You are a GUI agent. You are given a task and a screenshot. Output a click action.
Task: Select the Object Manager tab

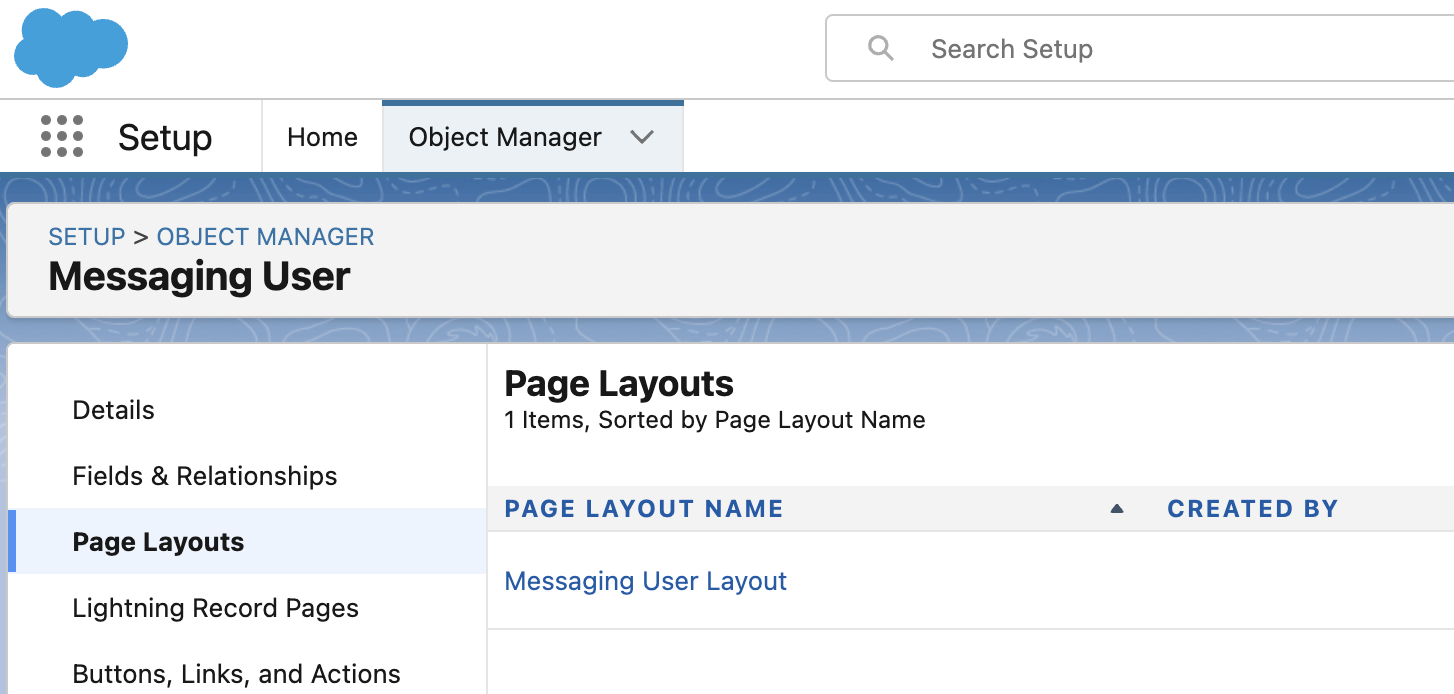pyautogui.click(x=505, y=137)
